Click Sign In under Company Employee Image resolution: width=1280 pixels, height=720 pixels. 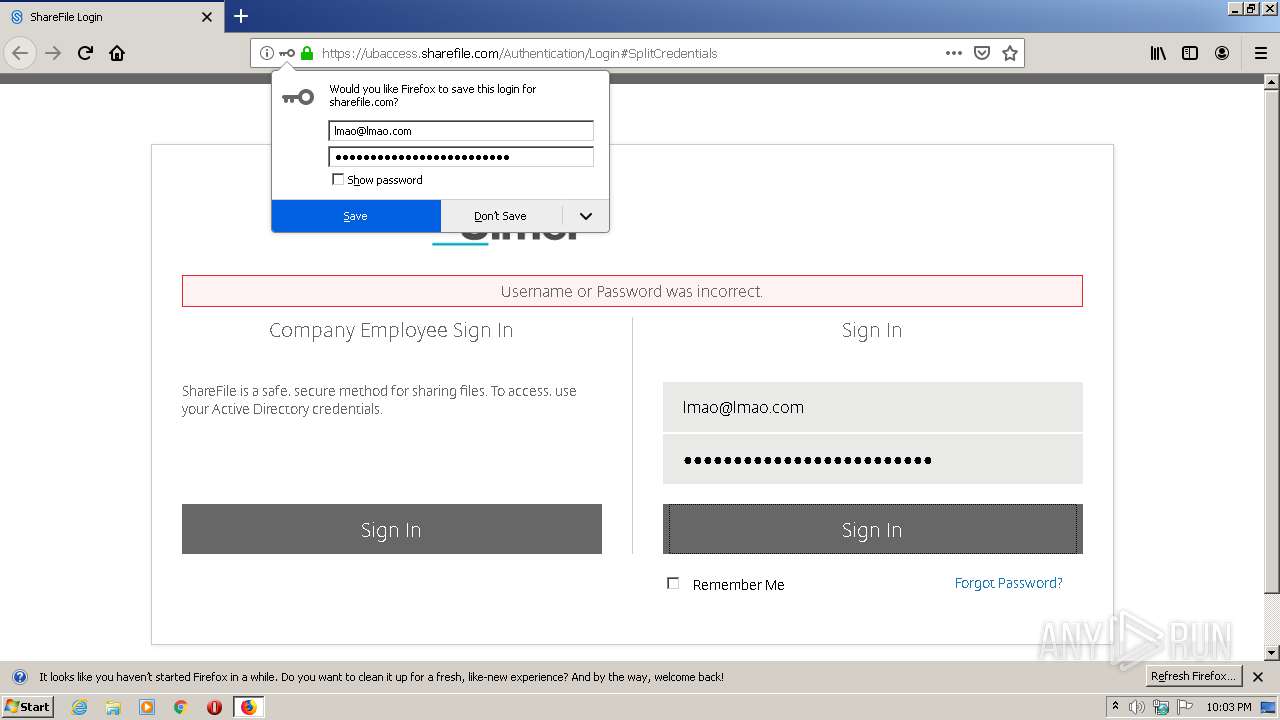click(x=391, y=529)
